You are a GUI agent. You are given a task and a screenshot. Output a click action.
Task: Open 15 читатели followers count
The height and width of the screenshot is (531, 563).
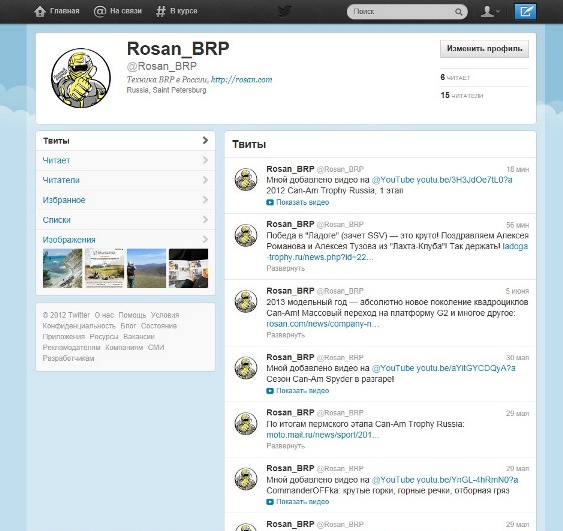462,95
